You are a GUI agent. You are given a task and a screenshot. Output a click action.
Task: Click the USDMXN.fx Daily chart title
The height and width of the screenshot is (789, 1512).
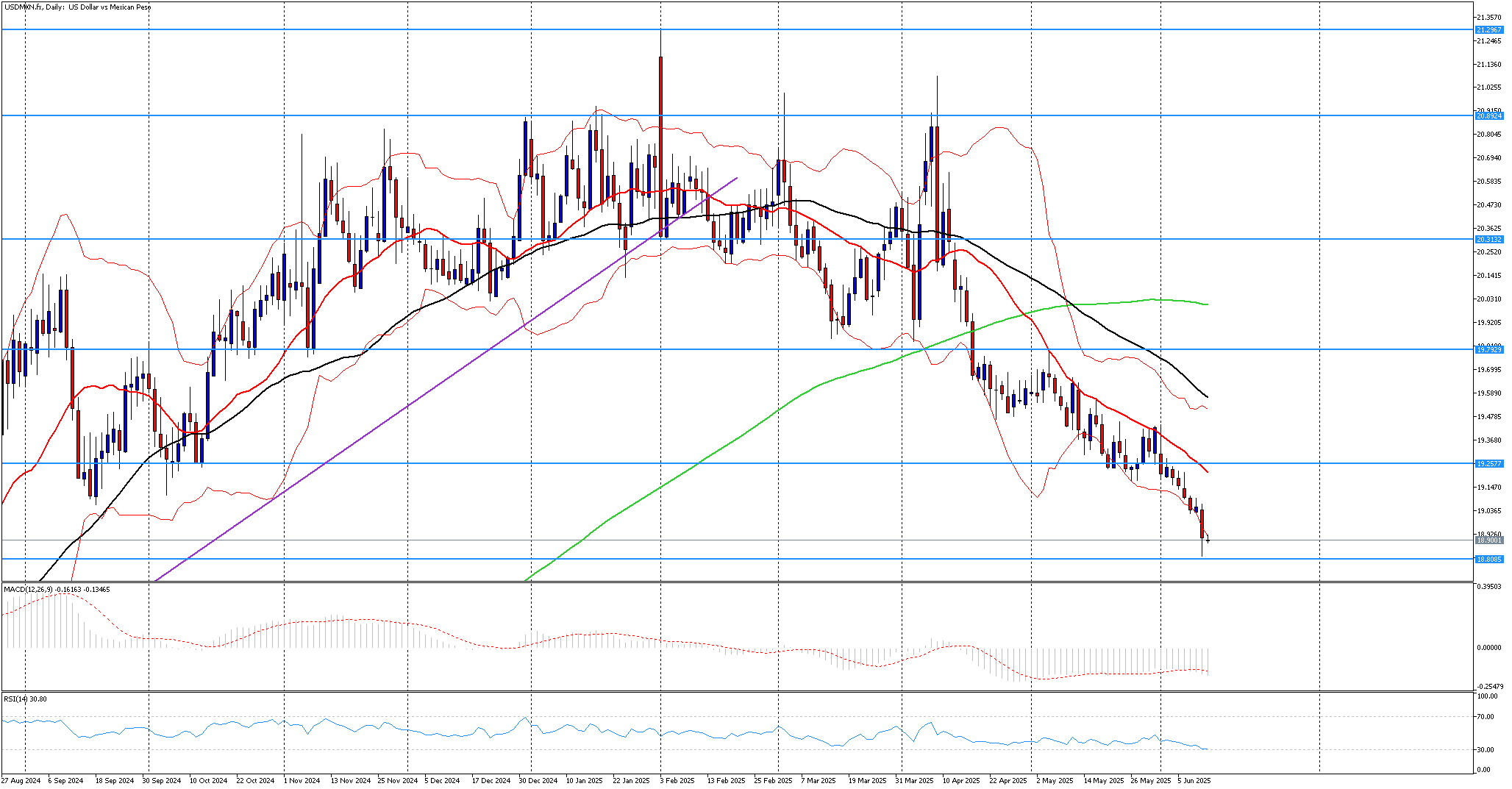[77, 7]
